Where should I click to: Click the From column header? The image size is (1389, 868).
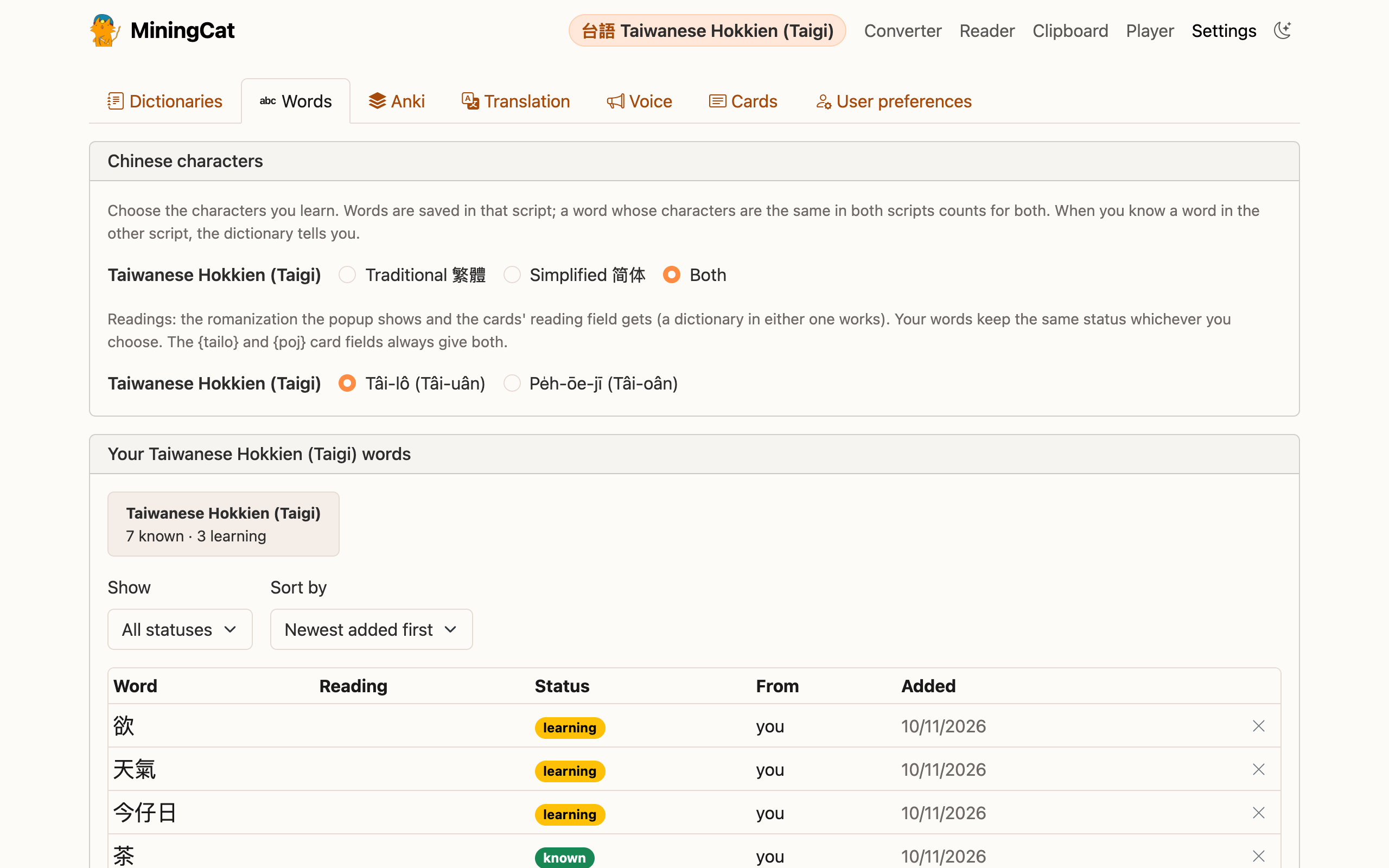777,686
